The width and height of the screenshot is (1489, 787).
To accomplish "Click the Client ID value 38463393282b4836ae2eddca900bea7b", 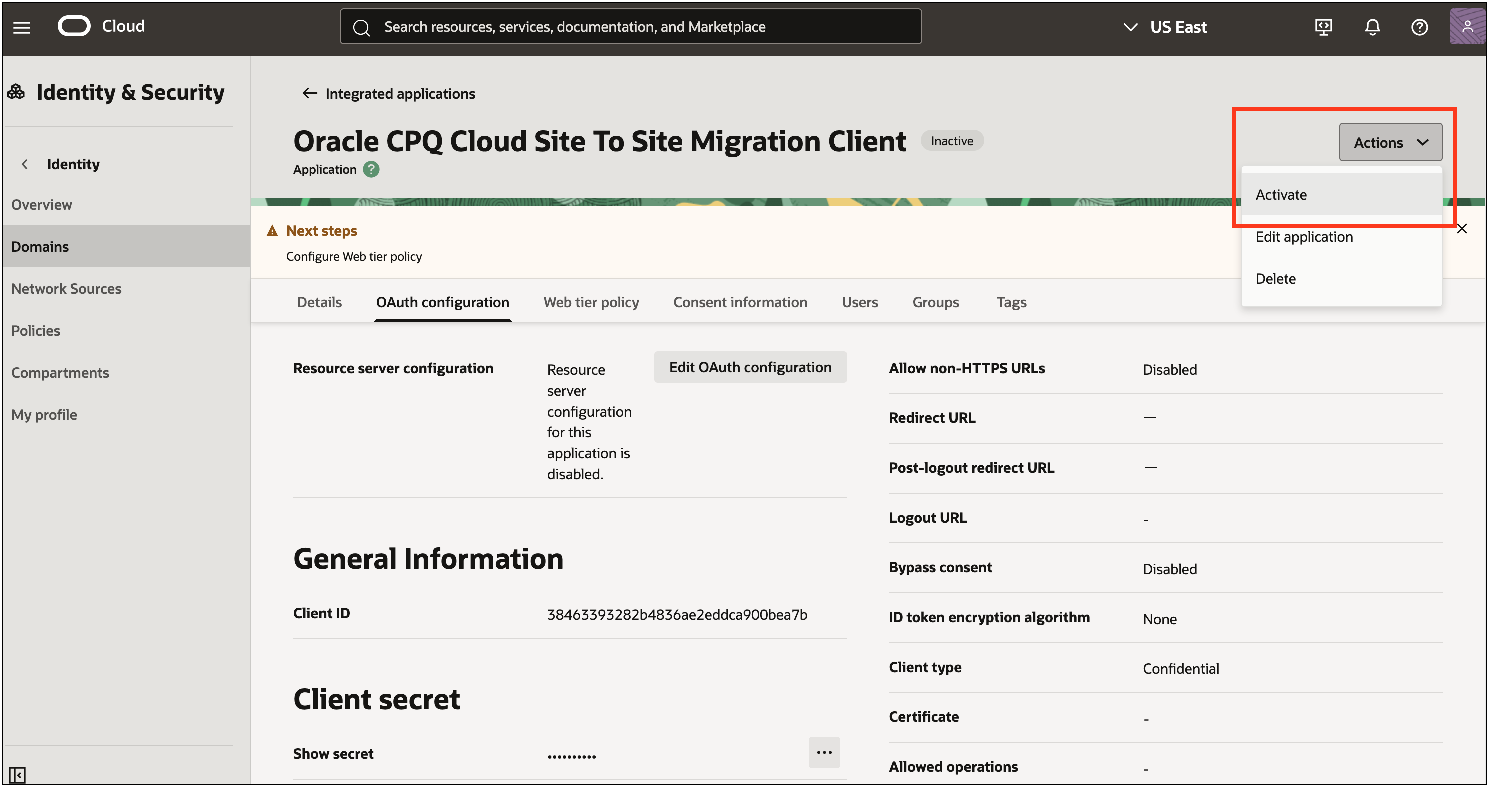I will (x=677, y=614).
